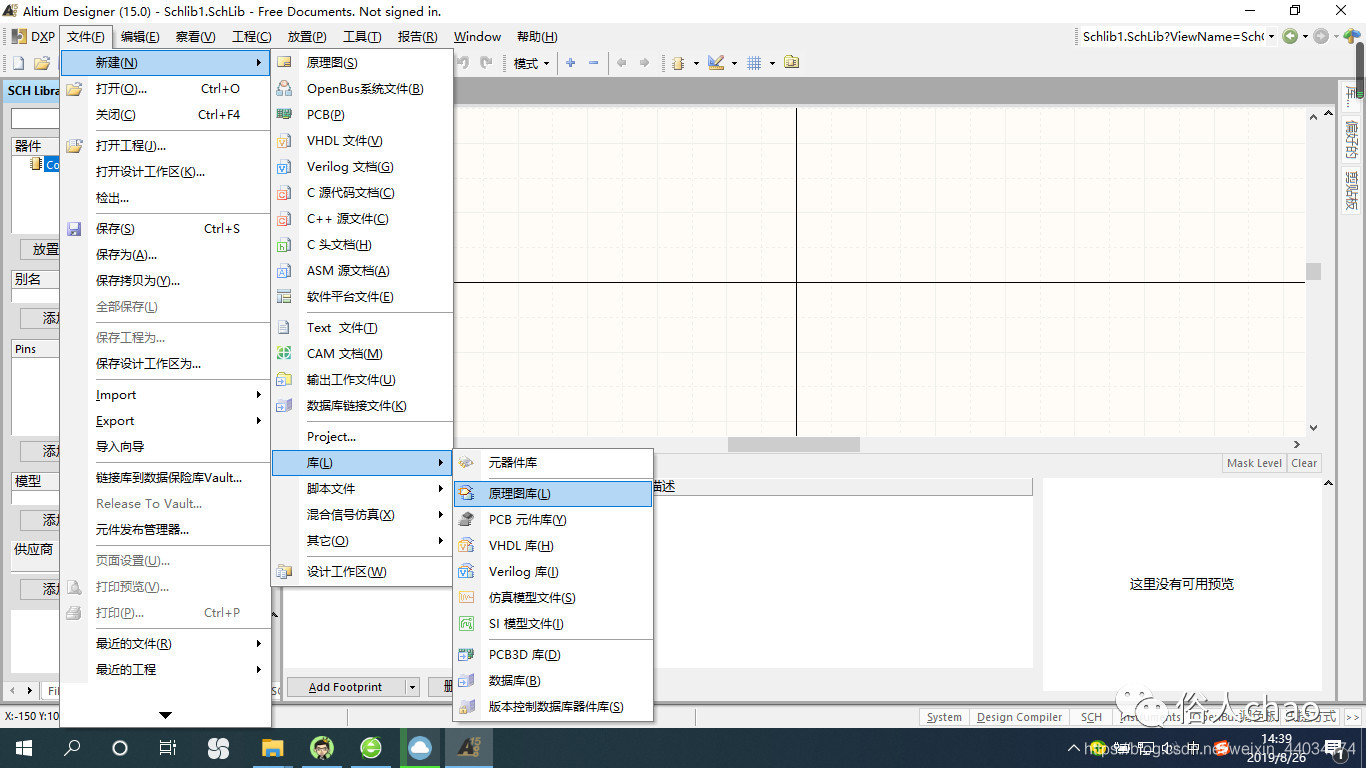The image size is (1366, 768).
Task: Click the expand-more arrow at the File menu bottom
Action: tap(166, 715)
